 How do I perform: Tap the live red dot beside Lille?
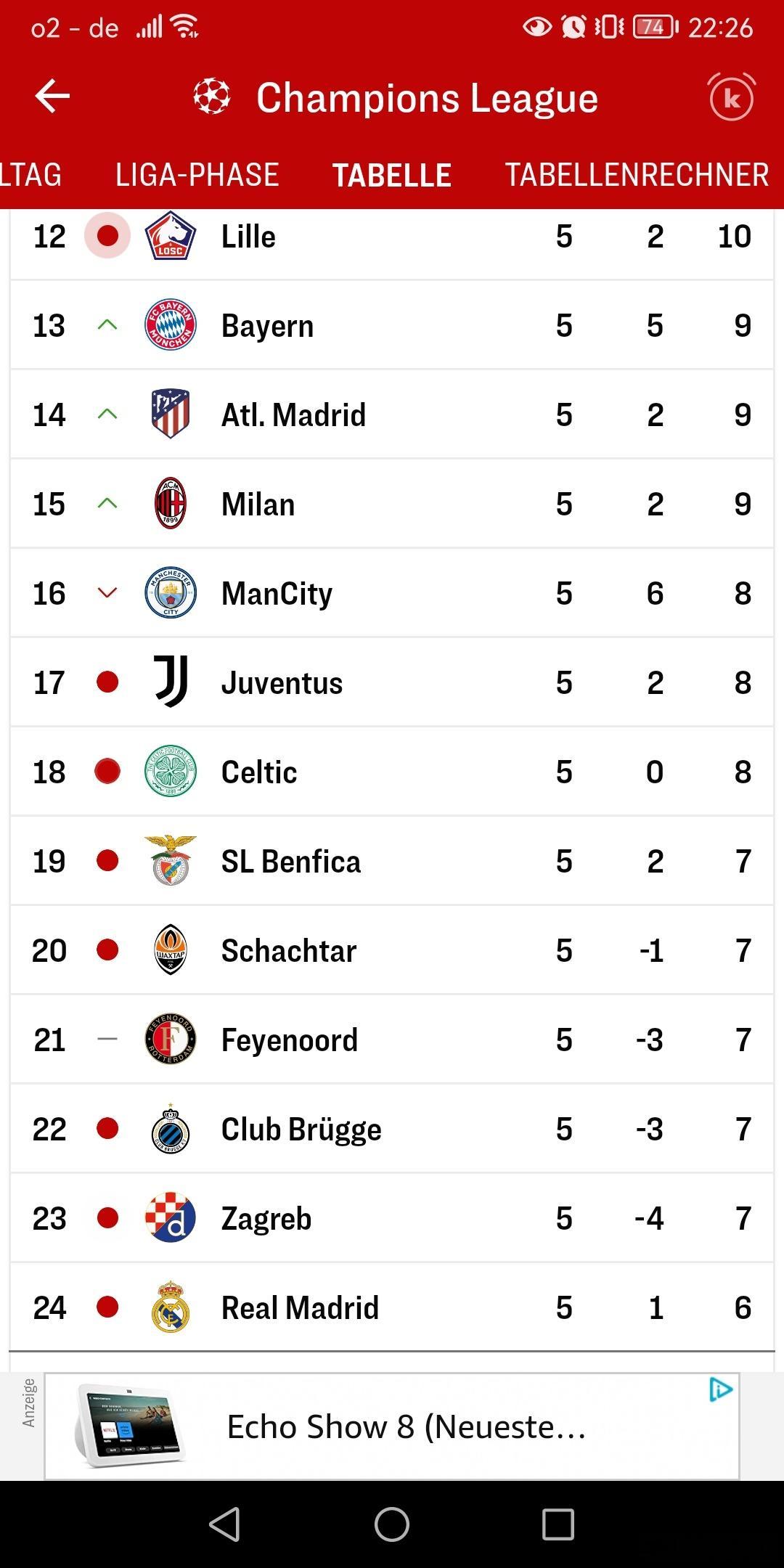107,235
